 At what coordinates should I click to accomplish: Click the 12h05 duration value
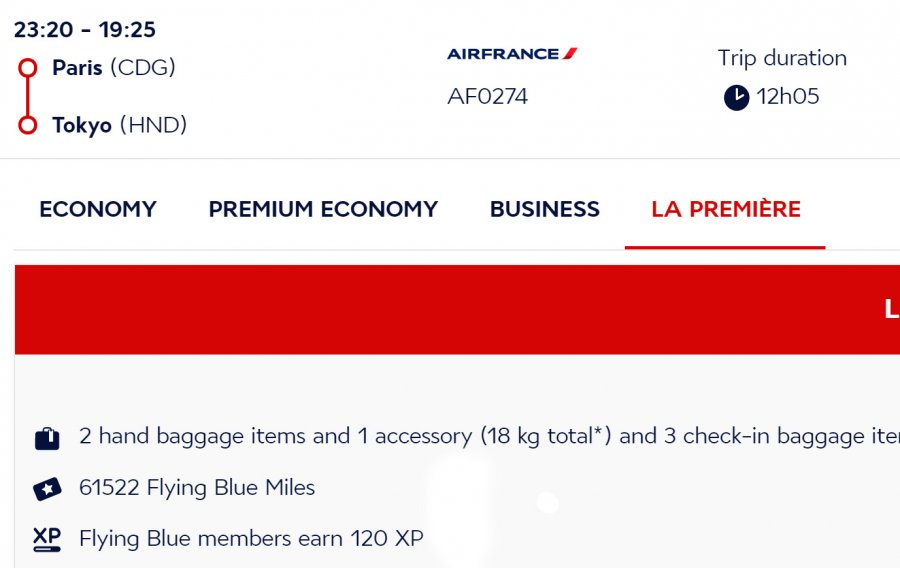coord(788,98)
